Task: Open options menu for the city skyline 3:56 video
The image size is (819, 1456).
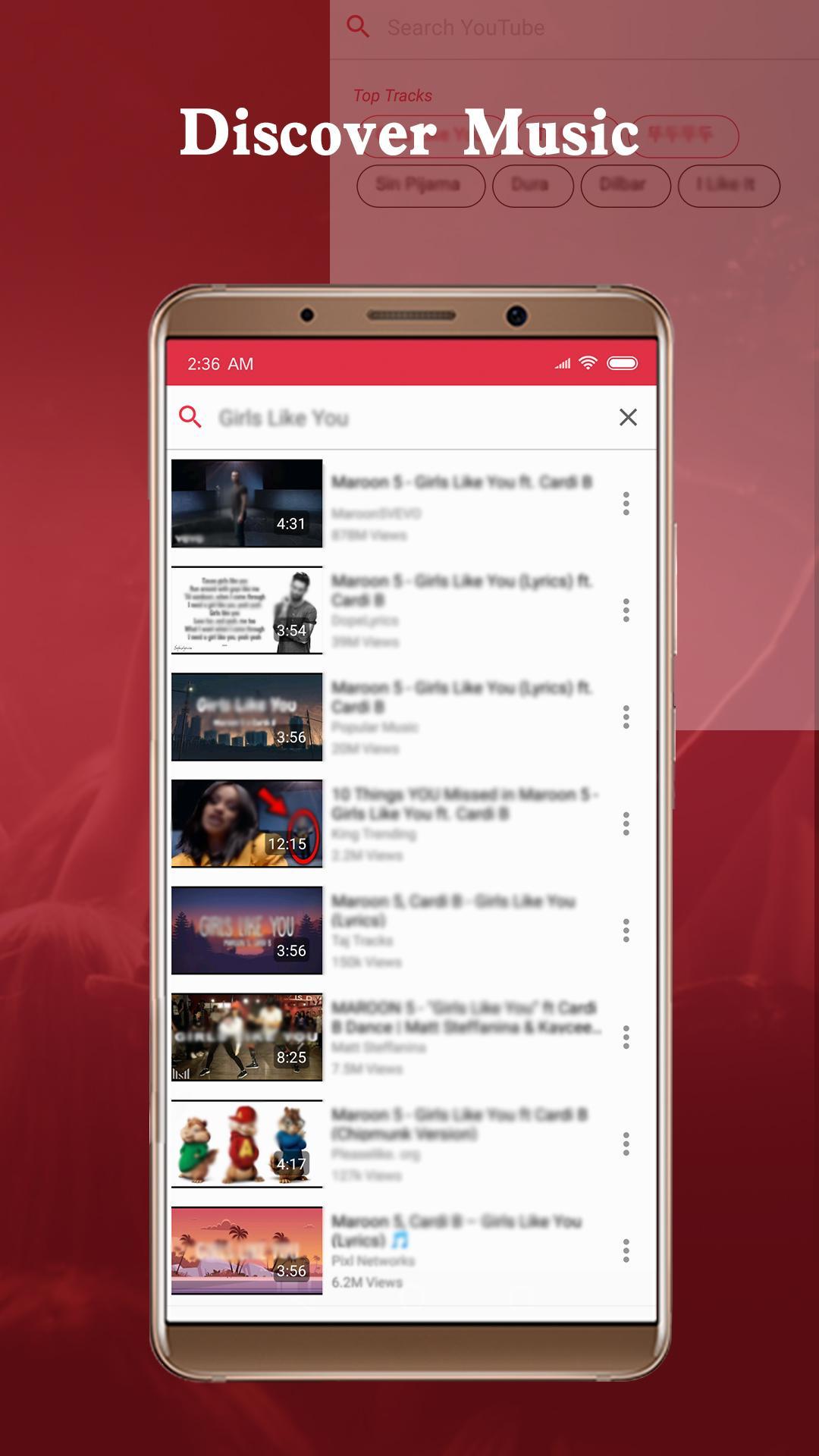Action: pyautogui.click(x=626, y=717)
